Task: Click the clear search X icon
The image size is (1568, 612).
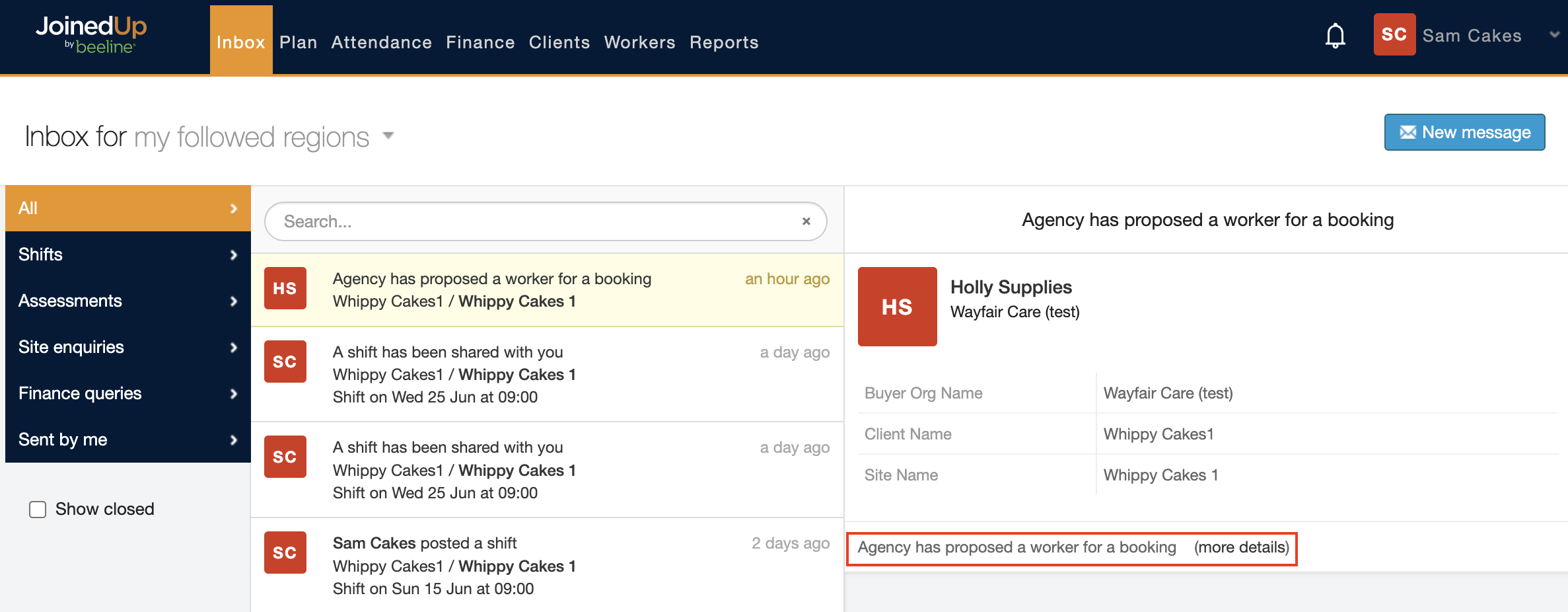Action: coord(806,221)
